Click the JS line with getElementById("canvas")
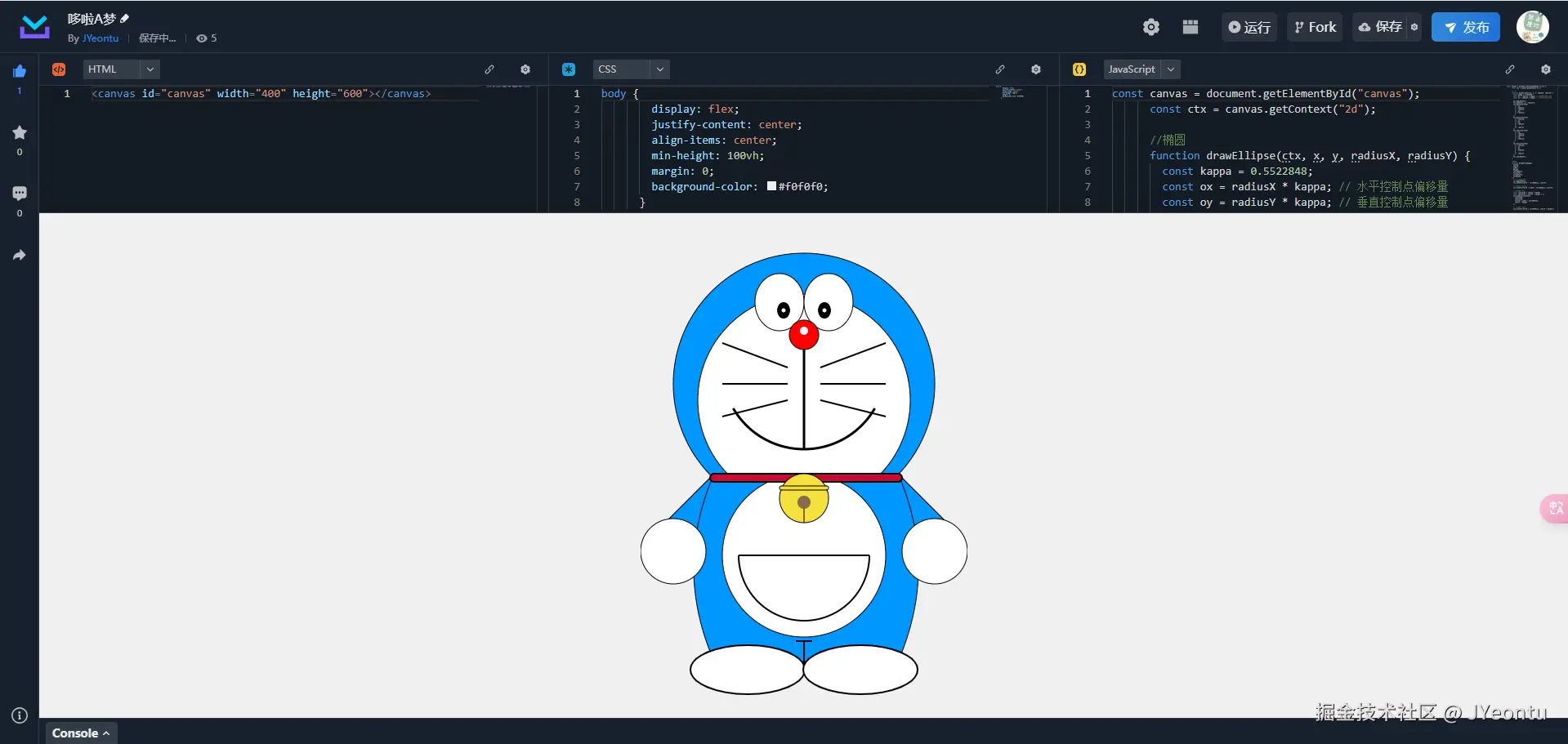Viewport: 1568px width, 744px height. 1266,94
